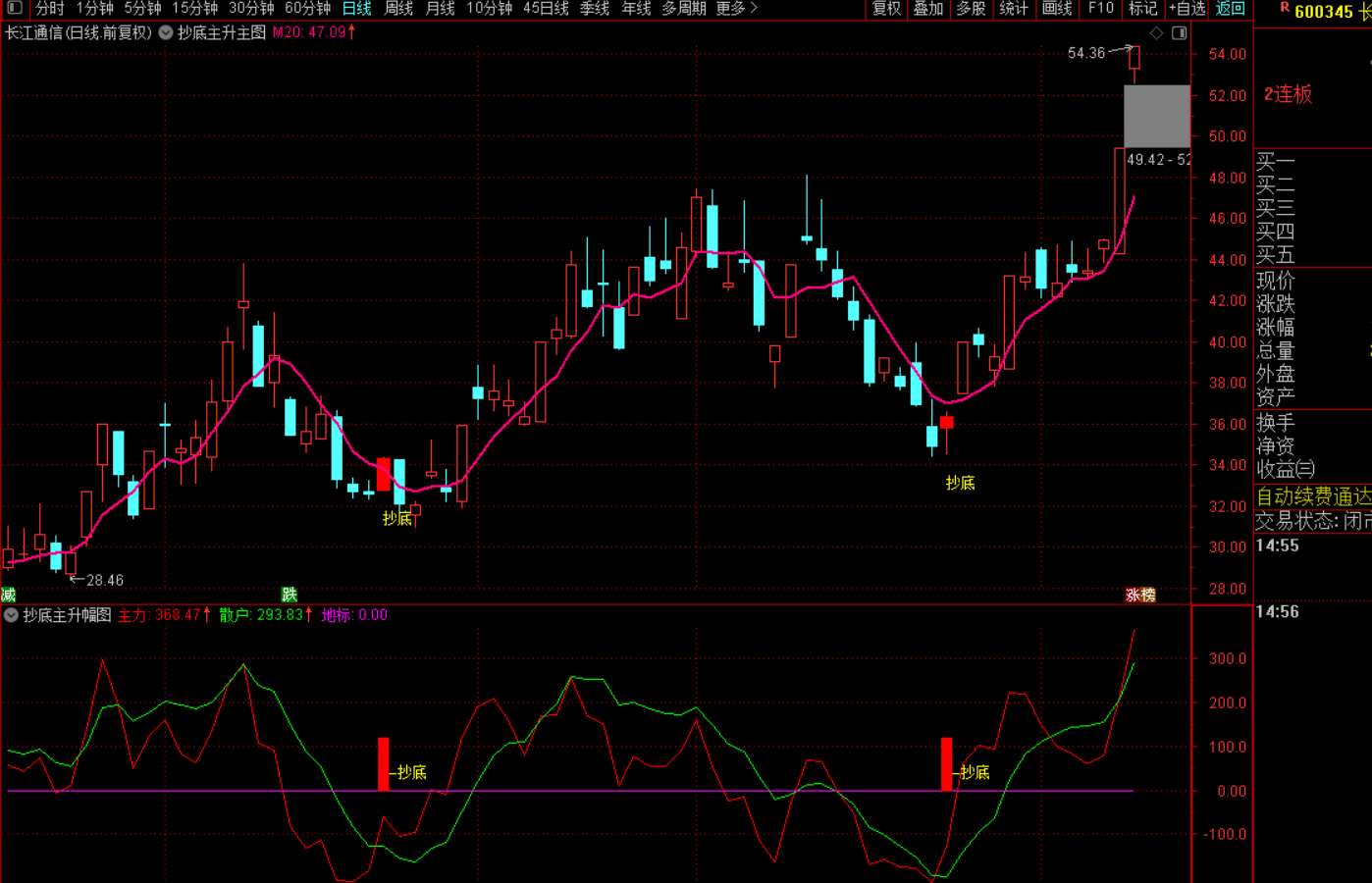Screen dimensions: 1372x883
Task: Open the 抄底主升主图 indicator dropdown
Action: click(x=166, y=32)
